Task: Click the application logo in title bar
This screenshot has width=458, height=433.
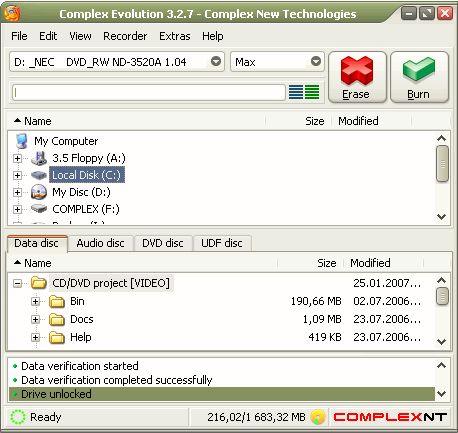Action: point(12,13)
